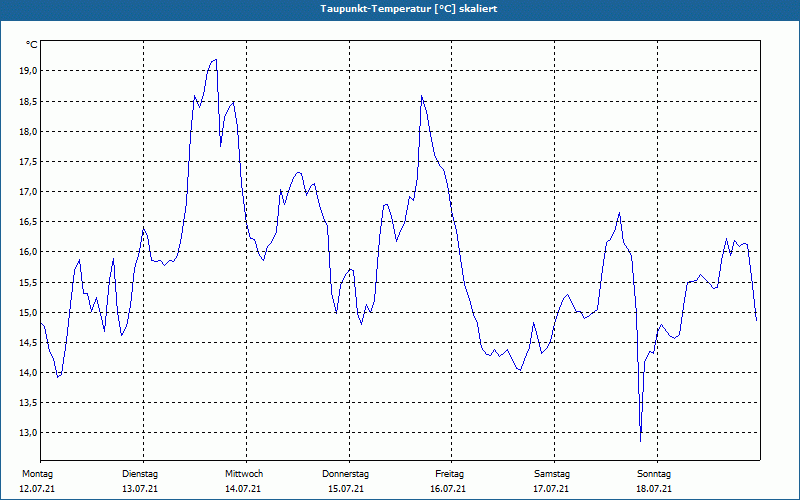The image size is (800, 500).
Task: Click the 16.07.21 date label
Action: click(x=448, y=489)
